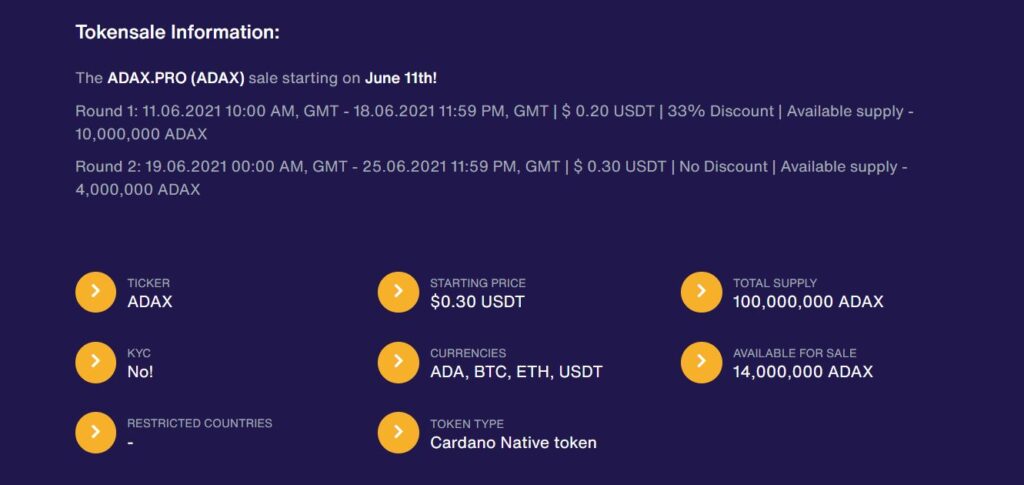Click the 100,000,000 ADAX total supply value
Screen dimensions: 1024x485
pyautogui.click(x=808, y=301)
